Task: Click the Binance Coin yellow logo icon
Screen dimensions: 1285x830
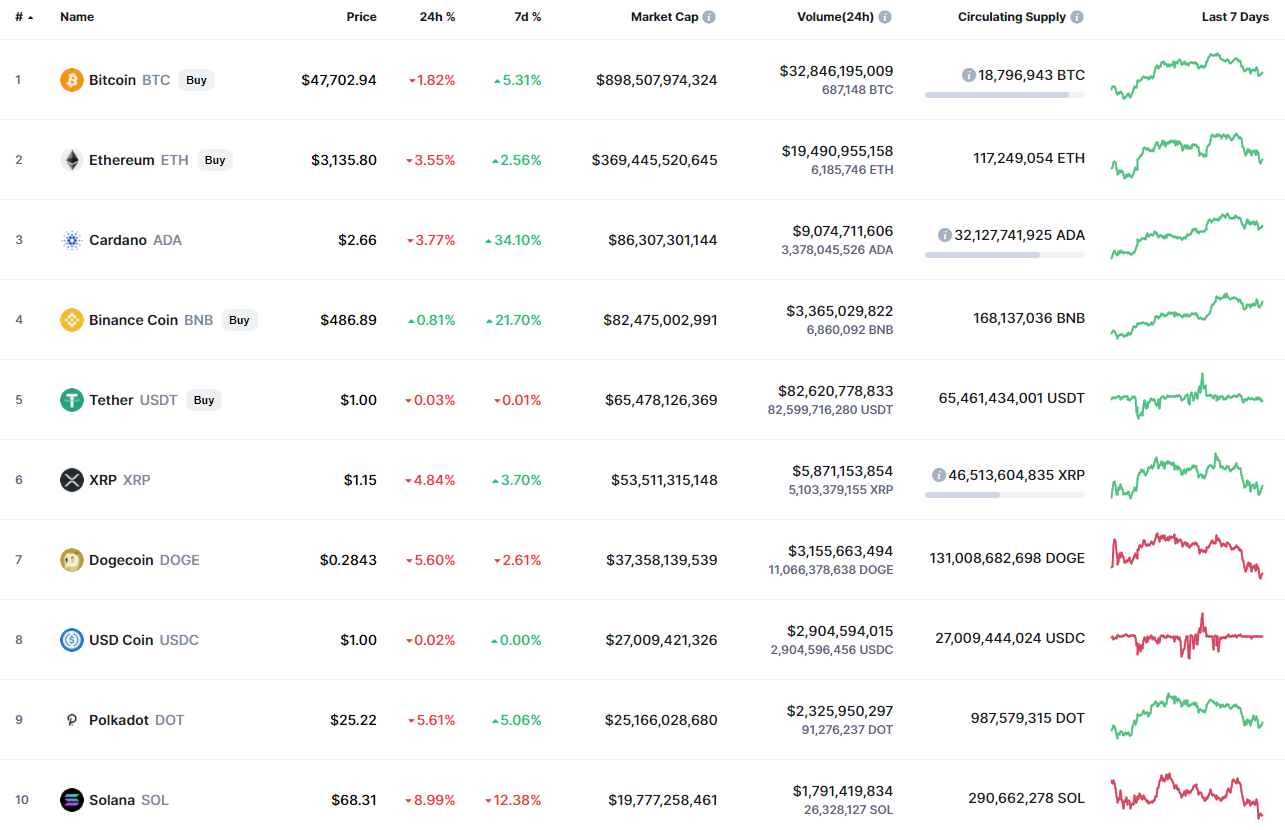Action: (x=72, y=320)
